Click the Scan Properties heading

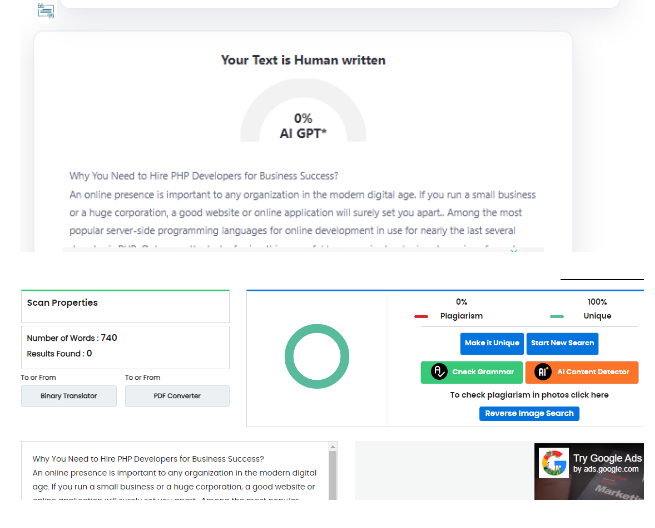(x=62, y=303)
